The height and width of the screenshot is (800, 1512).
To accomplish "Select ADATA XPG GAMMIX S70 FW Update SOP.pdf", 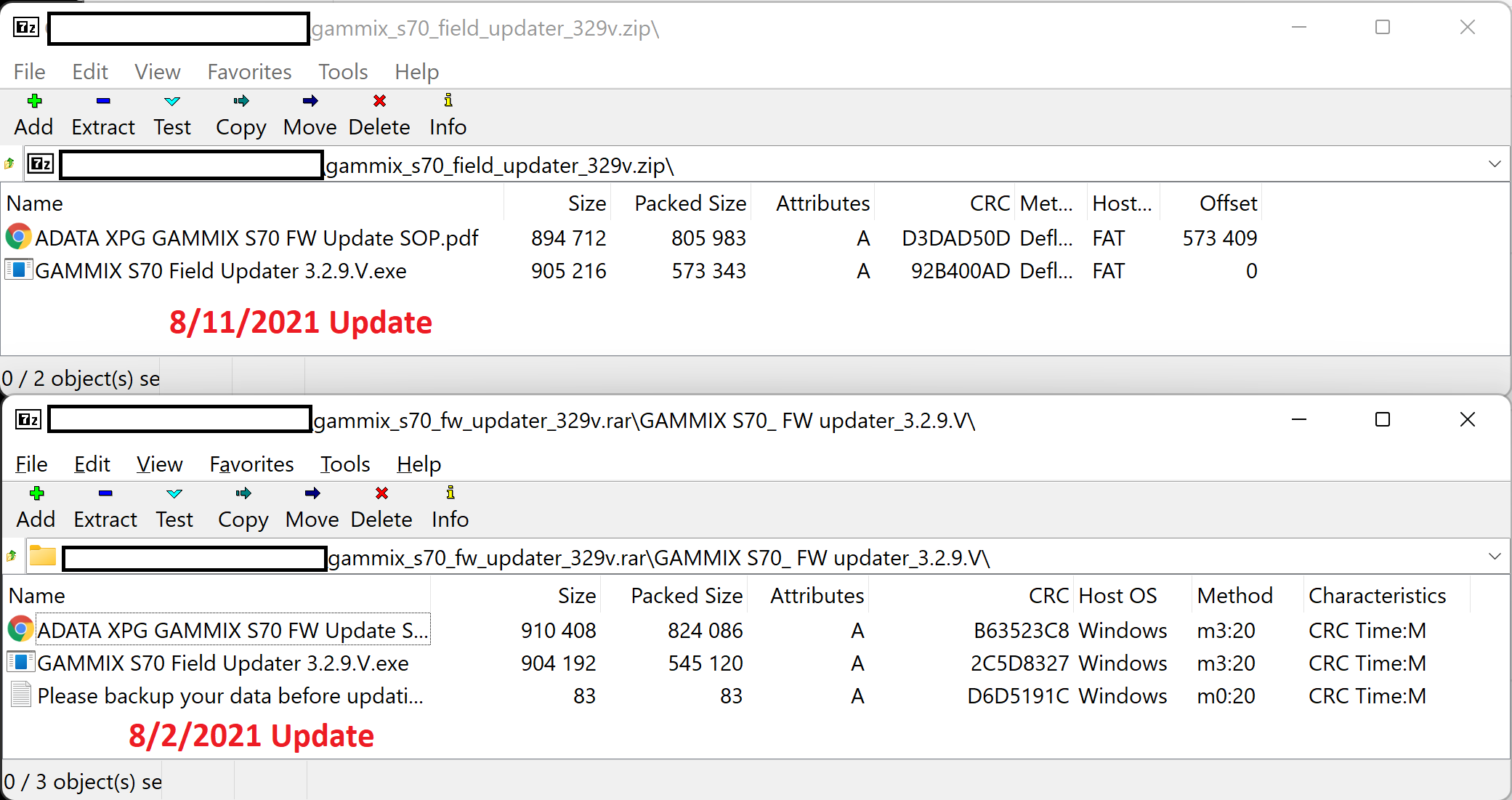I will 256,238.
